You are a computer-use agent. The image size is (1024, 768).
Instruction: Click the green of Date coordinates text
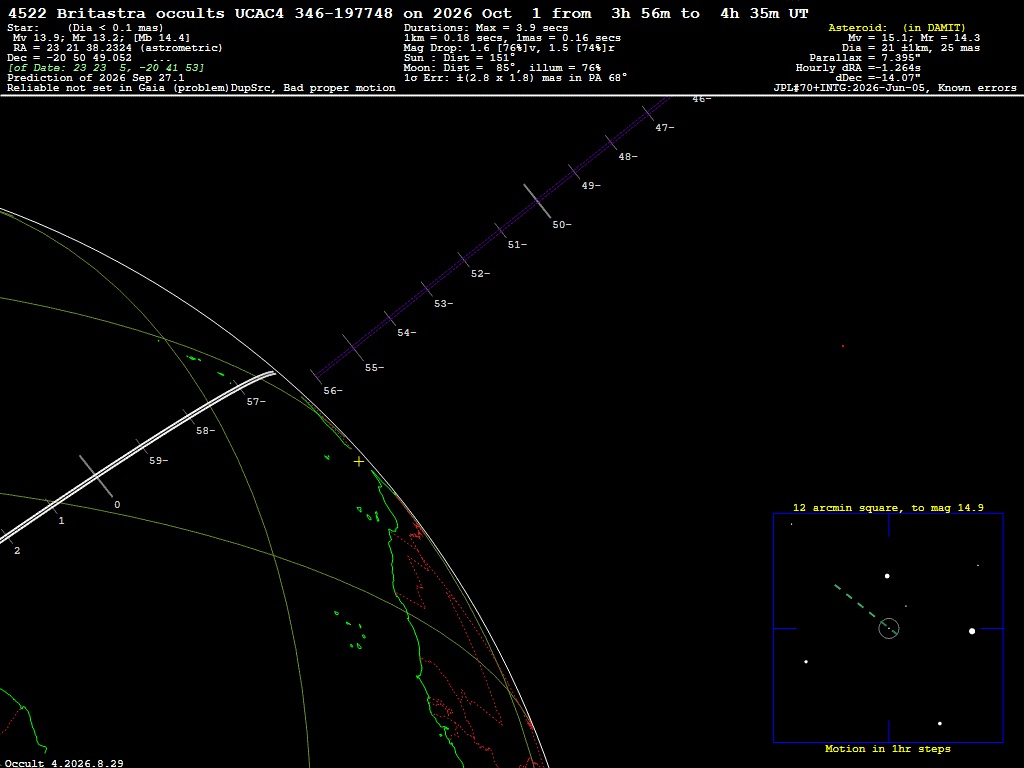click(106, 68)
